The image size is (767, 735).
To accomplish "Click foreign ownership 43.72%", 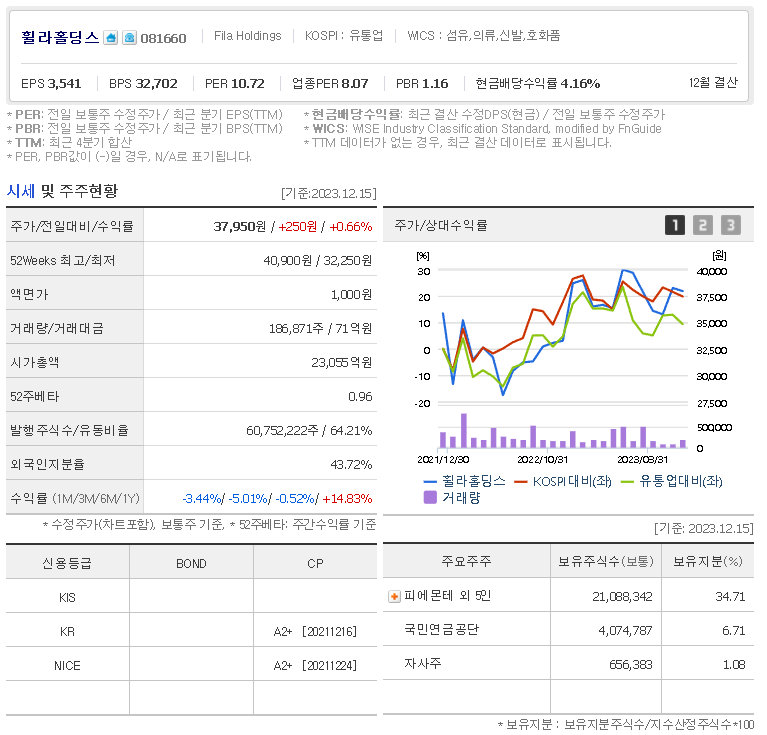I will (351, 465).
